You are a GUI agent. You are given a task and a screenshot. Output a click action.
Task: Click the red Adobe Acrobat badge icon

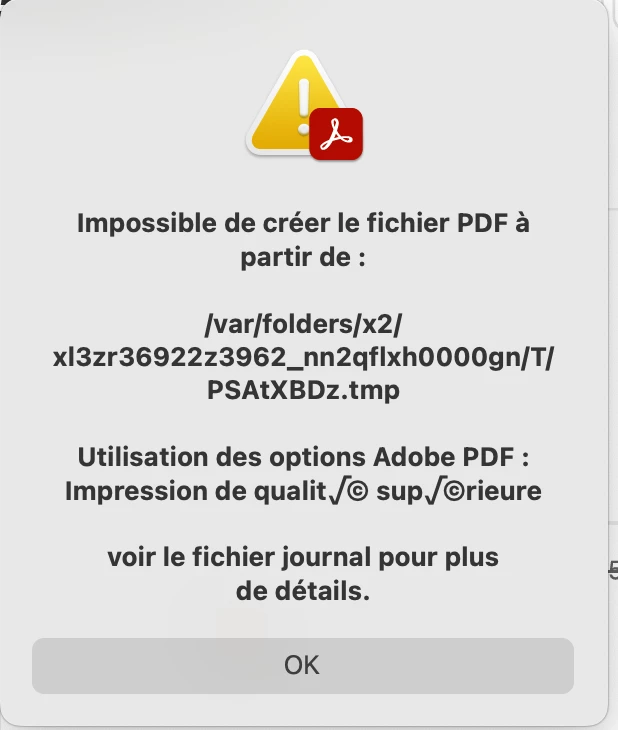tap(336, 134)
